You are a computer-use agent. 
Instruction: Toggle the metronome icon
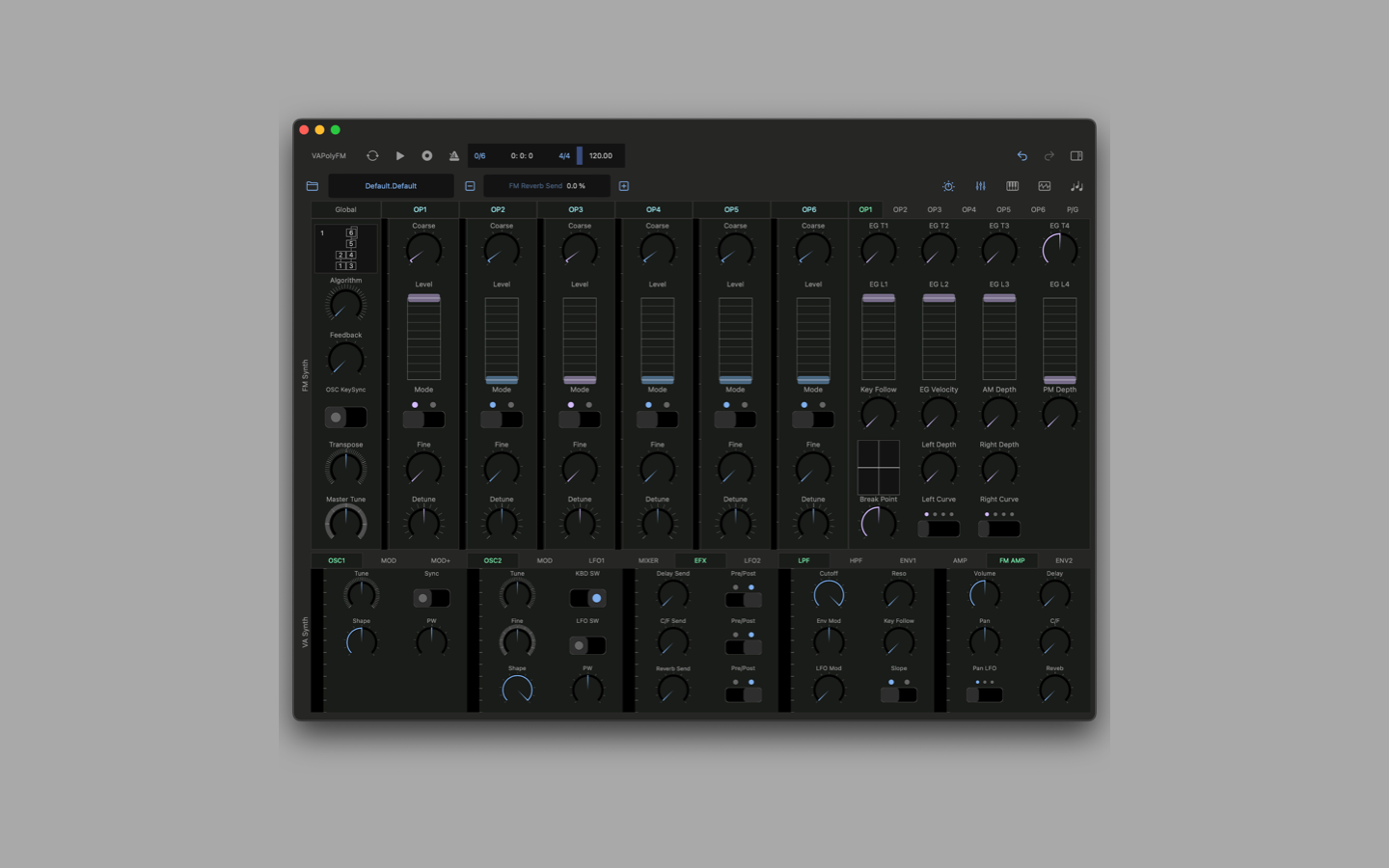(454, 155)
